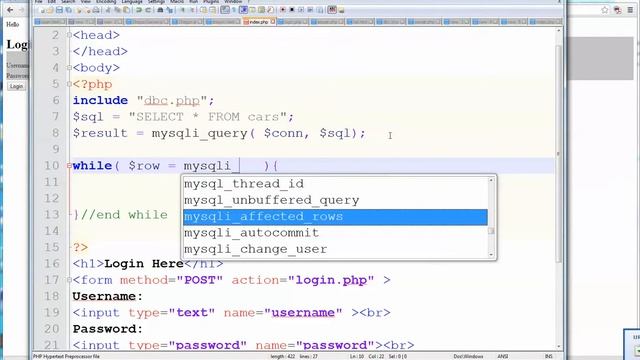Open Find with the binoculars icon
640x360 pixels.
click(160, 10)
